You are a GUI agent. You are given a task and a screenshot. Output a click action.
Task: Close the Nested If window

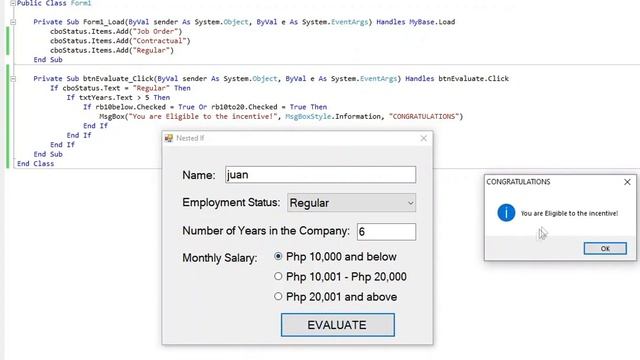click(x=423, y=138)
